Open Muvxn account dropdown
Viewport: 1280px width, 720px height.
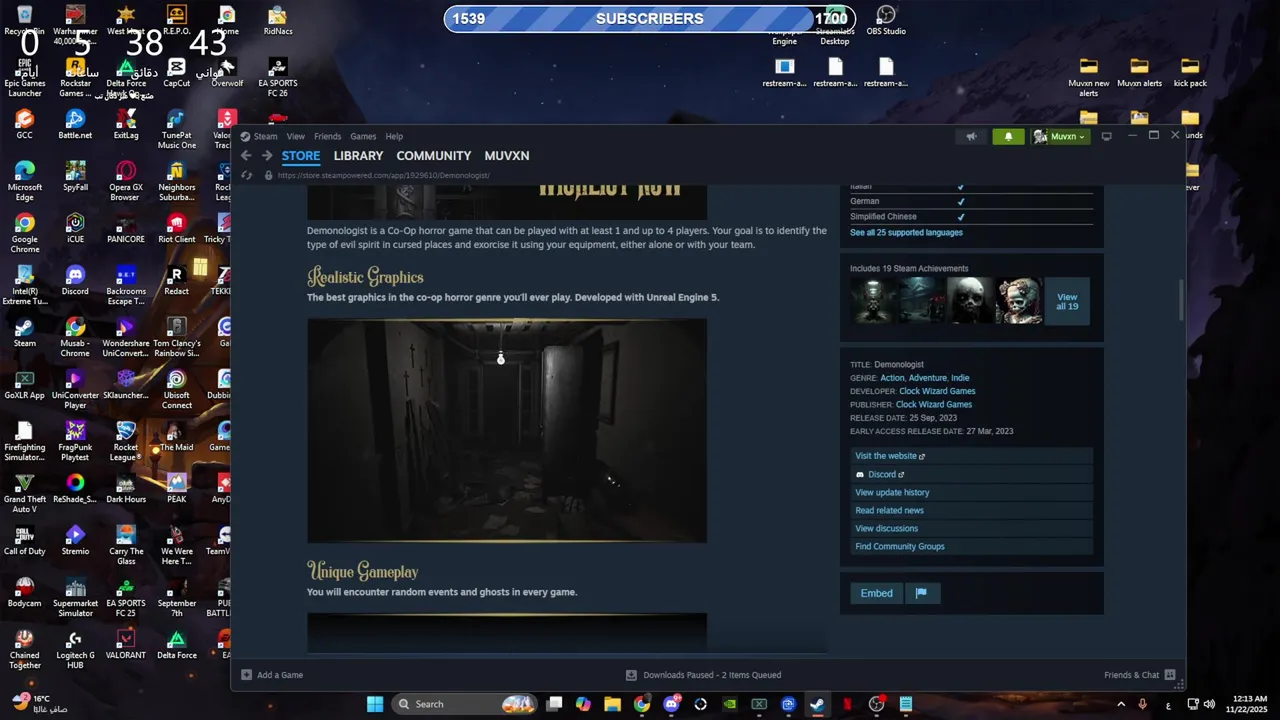pos(1059,136)
